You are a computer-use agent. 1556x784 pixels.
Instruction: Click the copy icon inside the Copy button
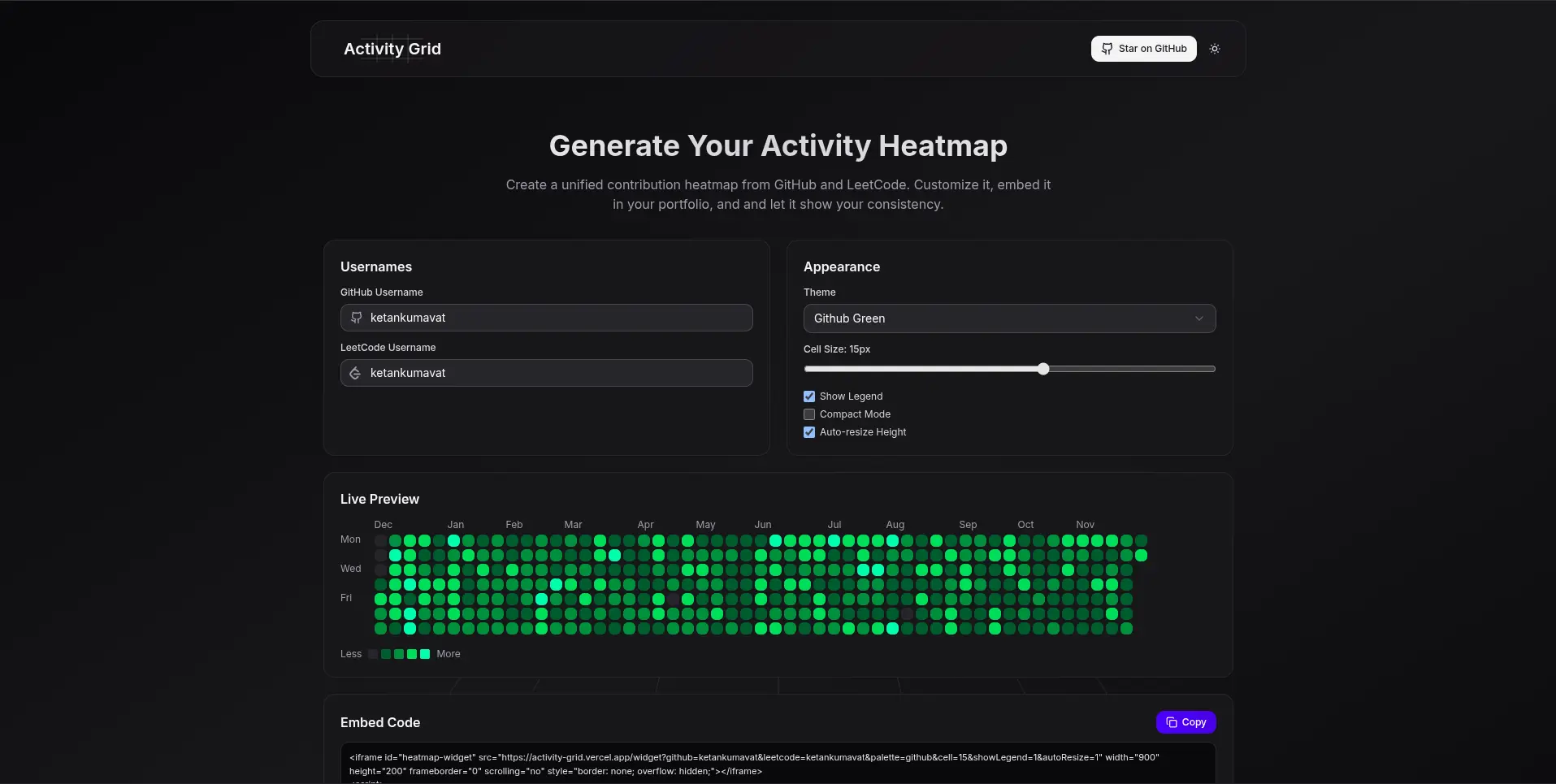point(1170,722)
